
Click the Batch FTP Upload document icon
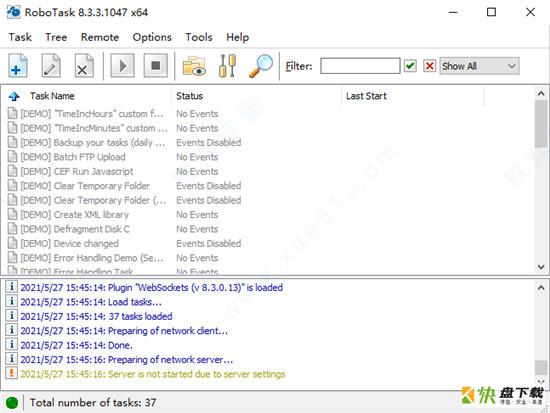point(12,156)
